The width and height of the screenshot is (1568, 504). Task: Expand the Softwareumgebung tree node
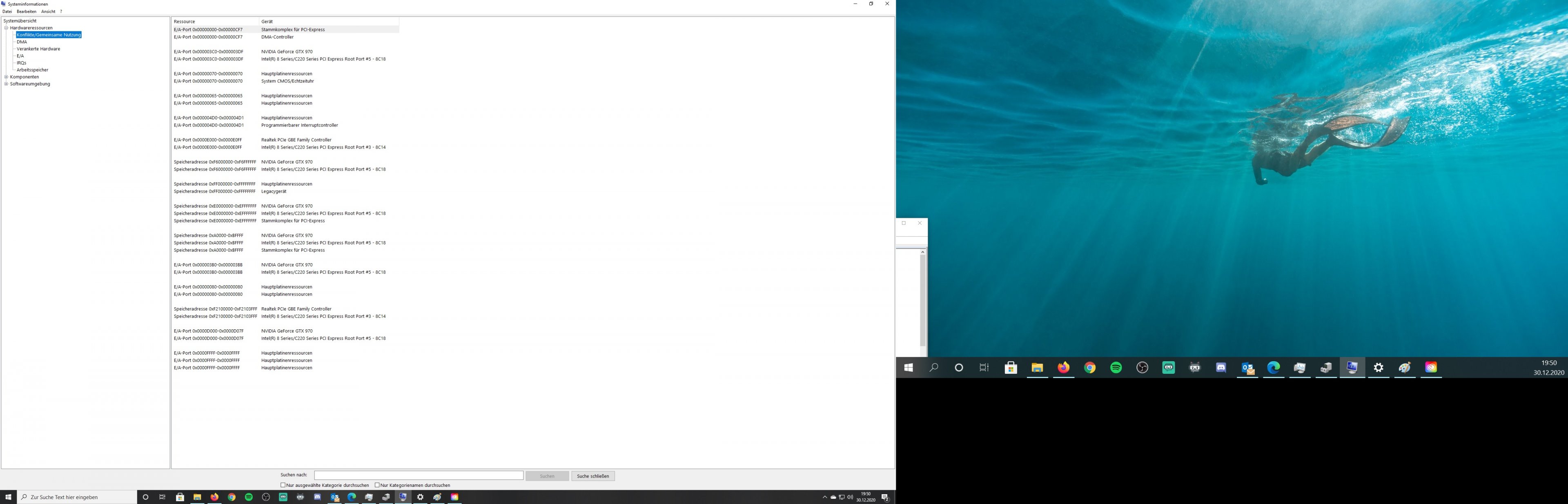(x=6, y=84)
